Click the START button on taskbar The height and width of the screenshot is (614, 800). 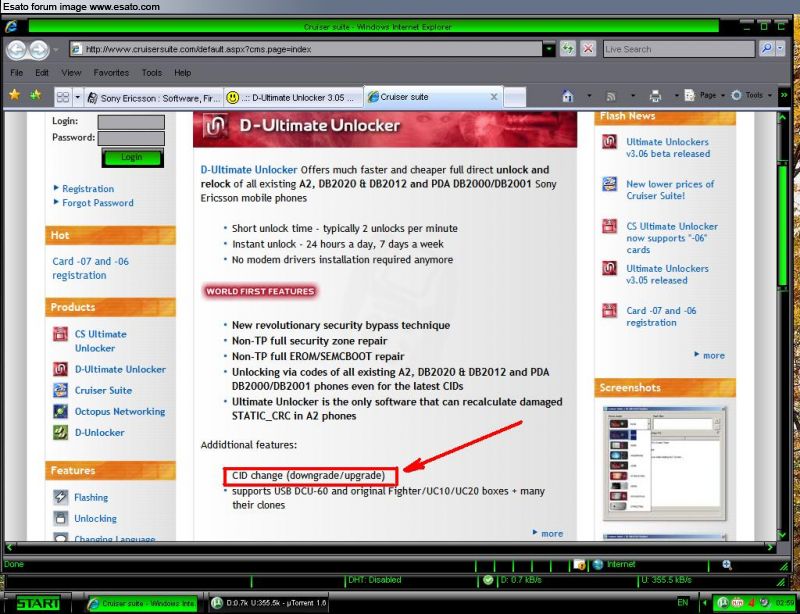tap(36, 603)
